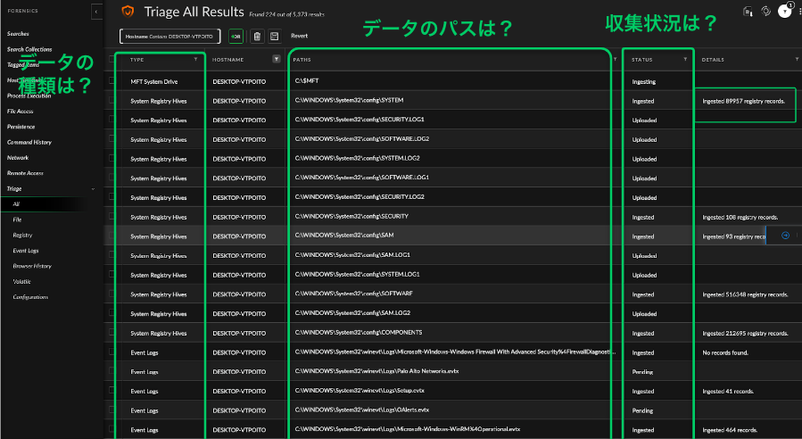Open the DETAILS column filter funnel
This screenshot has width=802, height=439.
click(x=797, y=59)
